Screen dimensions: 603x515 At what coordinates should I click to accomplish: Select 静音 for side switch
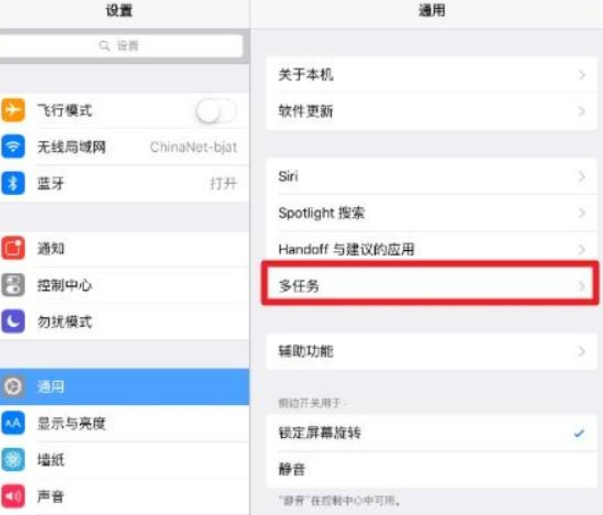[x=431, y=470]
